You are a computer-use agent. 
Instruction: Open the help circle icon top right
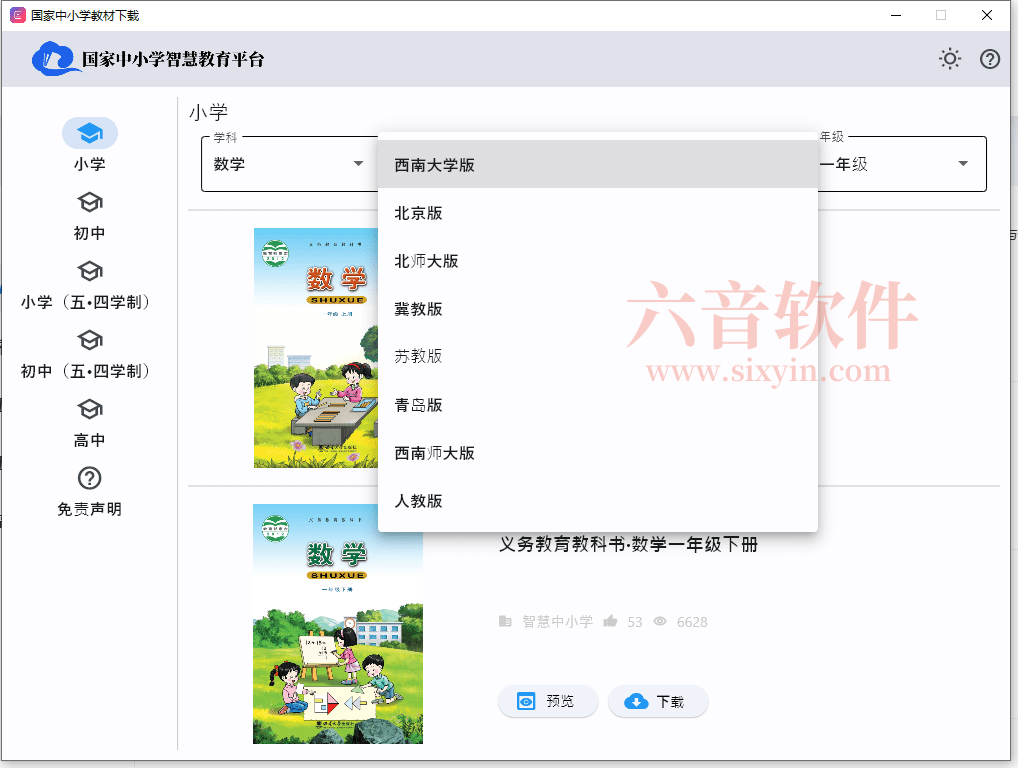coord(990,59)
